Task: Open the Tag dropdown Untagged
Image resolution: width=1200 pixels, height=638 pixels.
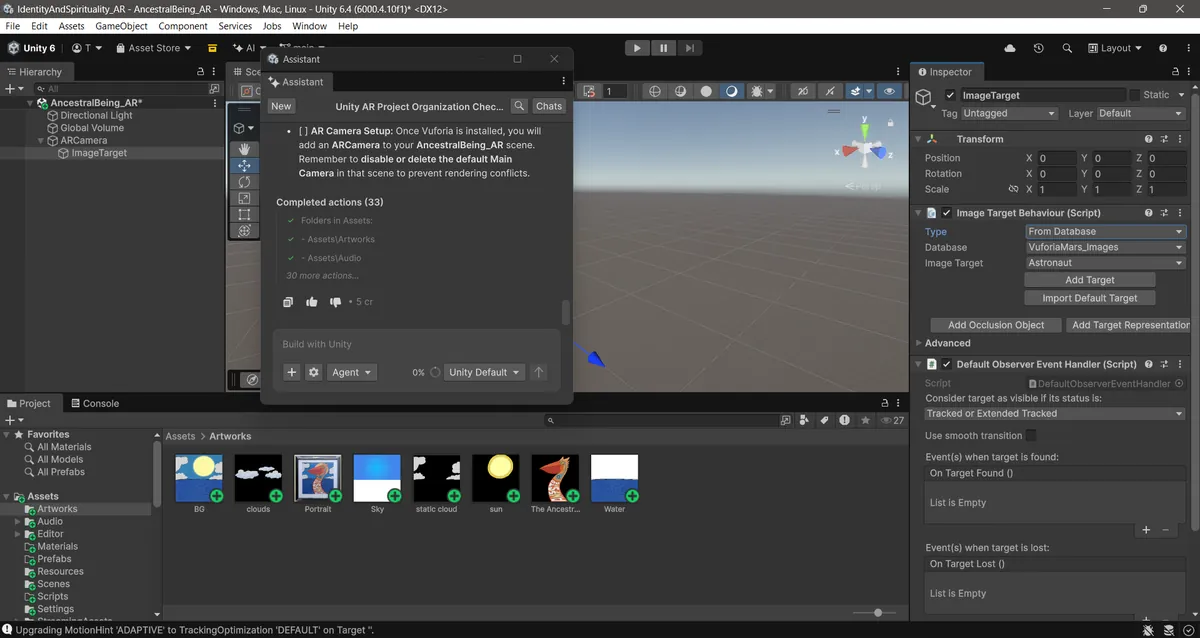Action: [1009, 114]
